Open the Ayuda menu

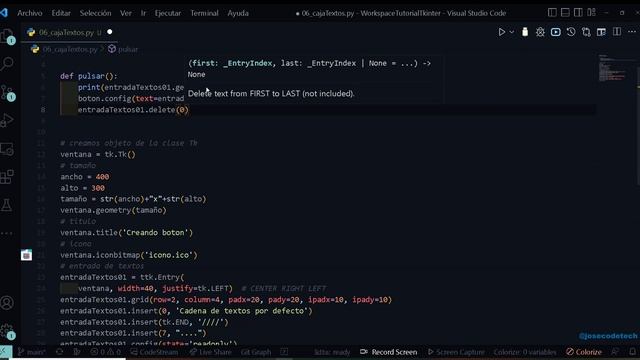[238, 13]
